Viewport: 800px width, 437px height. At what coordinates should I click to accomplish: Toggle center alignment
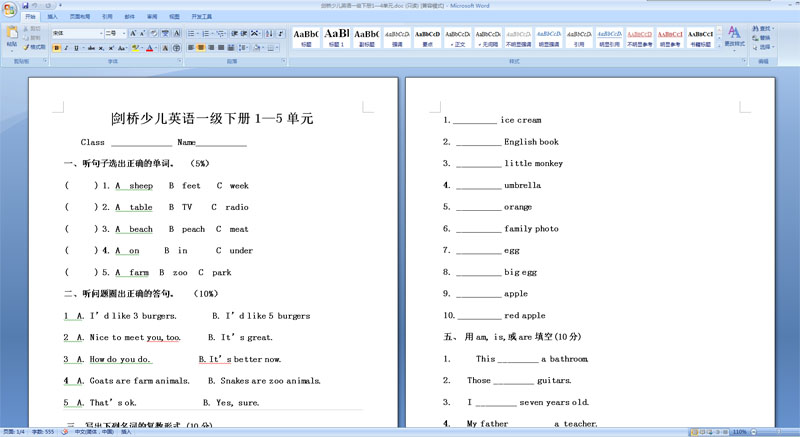pyautogui.click(x=201, y=48)
